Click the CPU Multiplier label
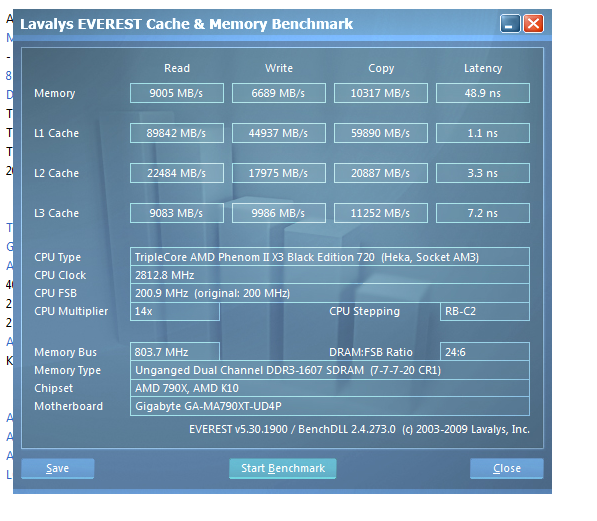 pos(71,312)
